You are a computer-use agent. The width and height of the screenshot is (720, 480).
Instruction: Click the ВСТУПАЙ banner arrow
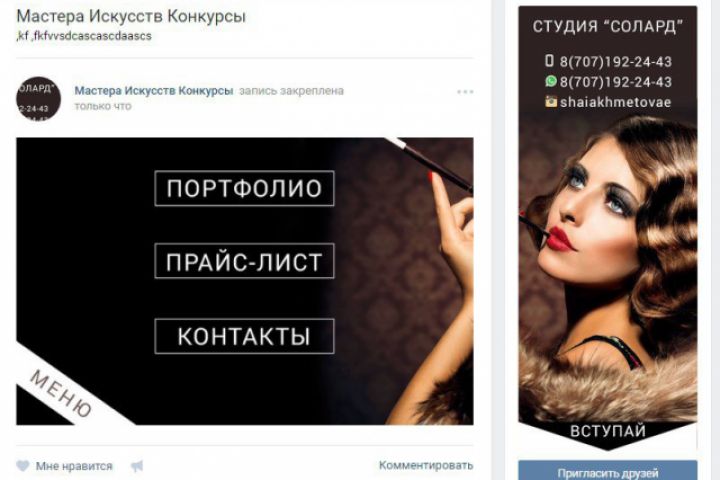pyautogui.click(x=608, y=432)
